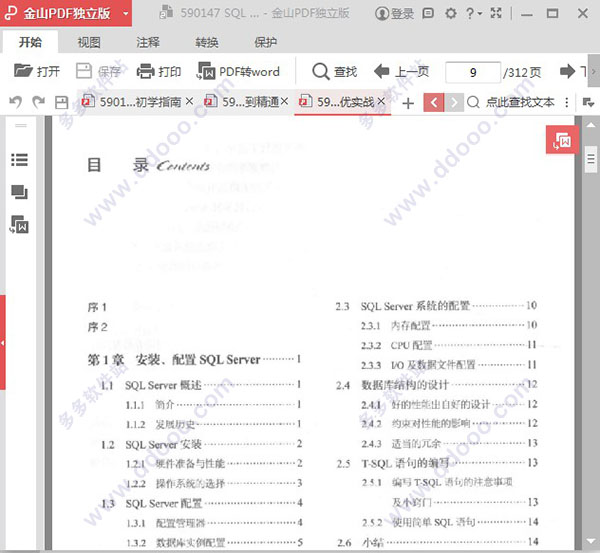Click the vertical scrollbar down arrow

(x=591, y=541)
